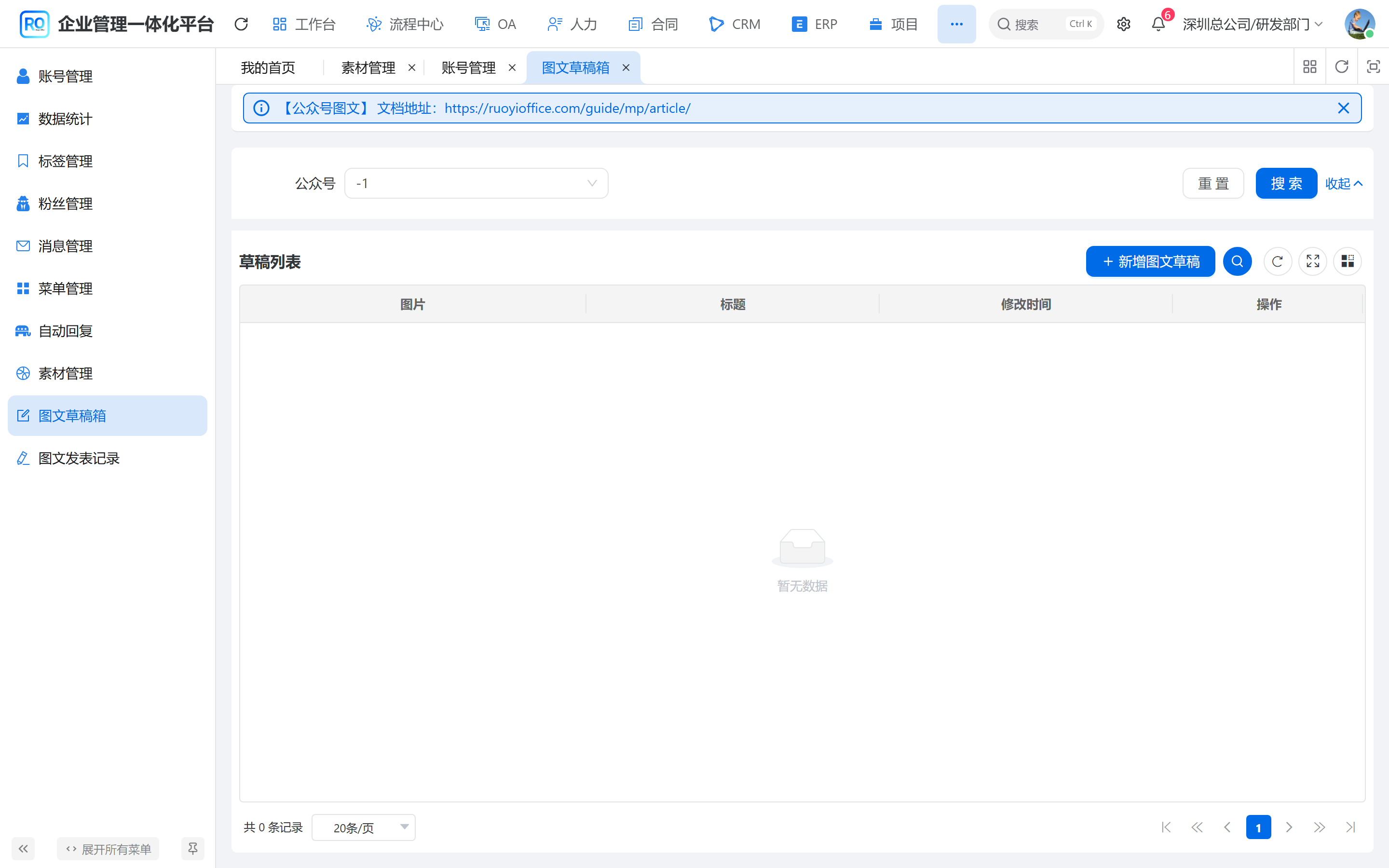Click 展开所有菜单 to expand all menus
The image size is (1389, 868).
(x=108, y=849)
